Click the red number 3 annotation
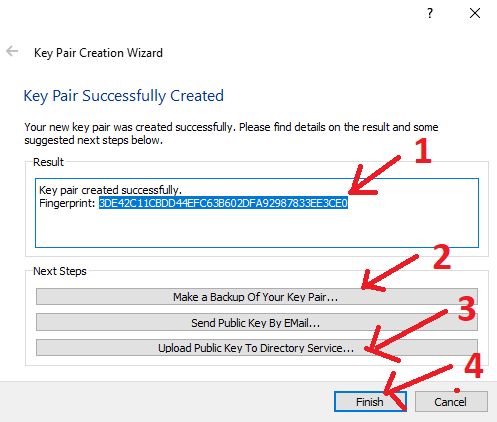The image size is (497, 422). [467, 309]
